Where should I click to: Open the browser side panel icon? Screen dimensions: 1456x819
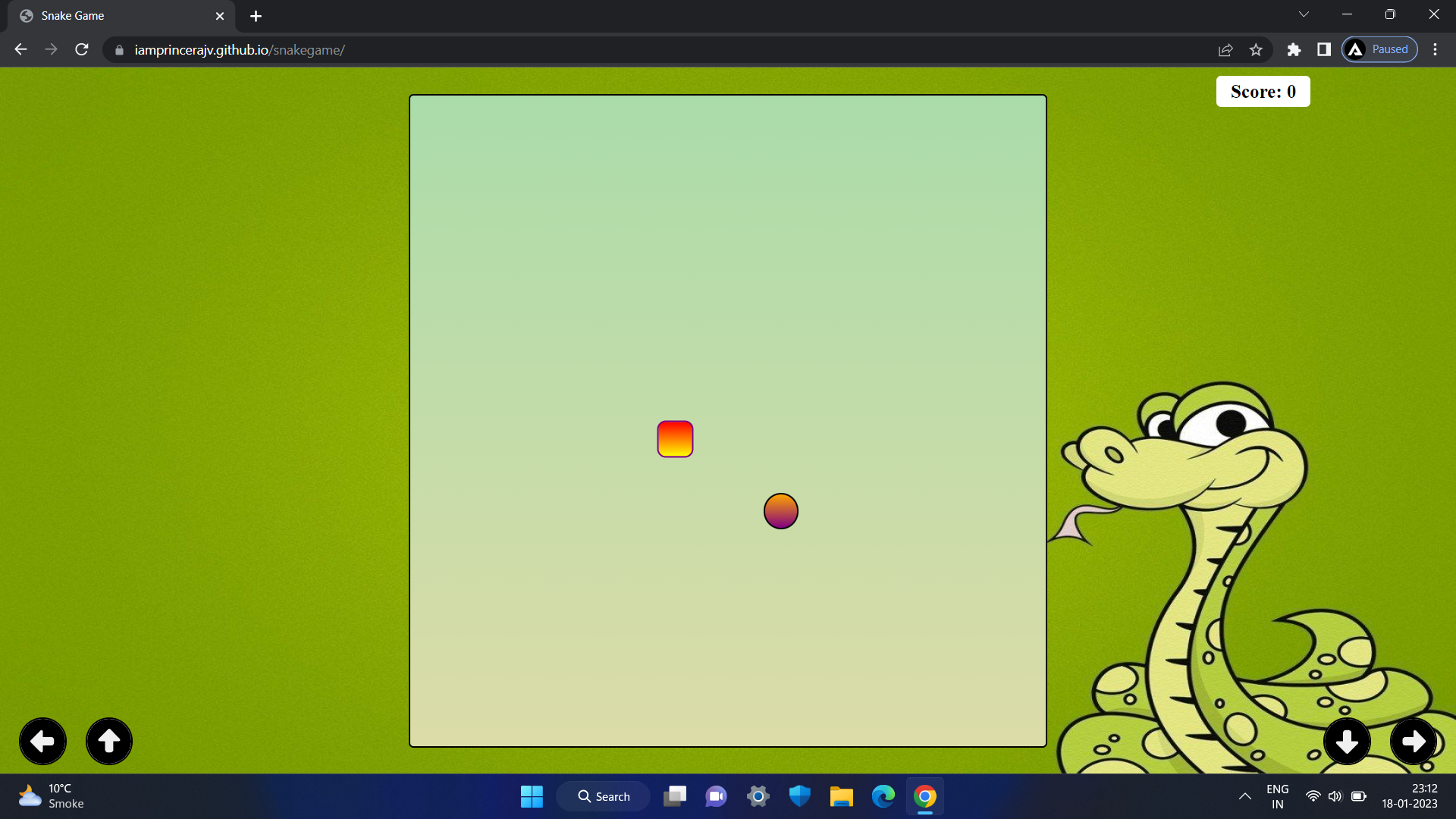pyautogui.click(x=1324, y=49)
